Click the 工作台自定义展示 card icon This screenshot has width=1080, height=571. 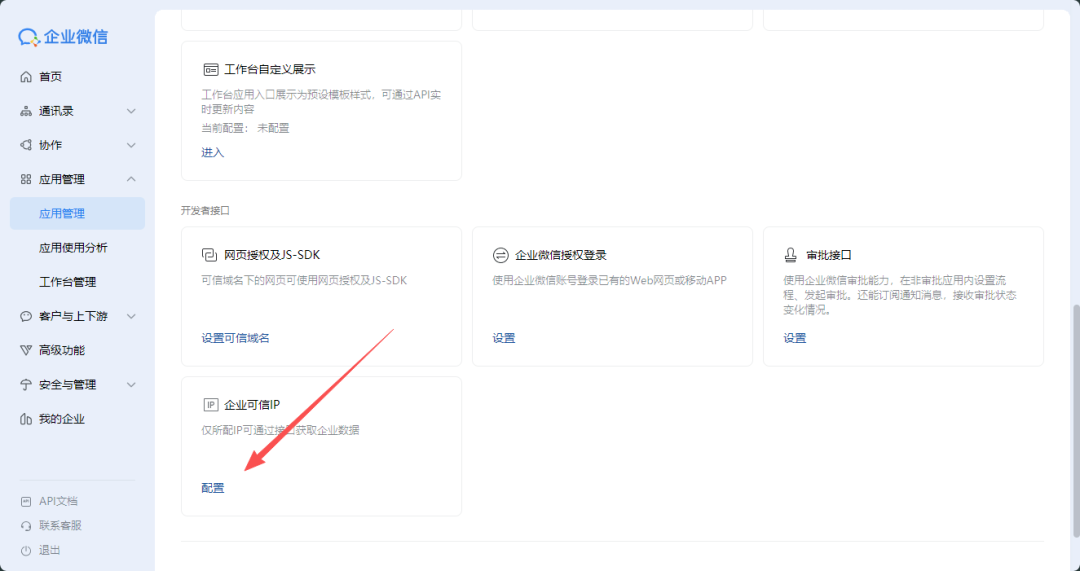coord(210,70)
